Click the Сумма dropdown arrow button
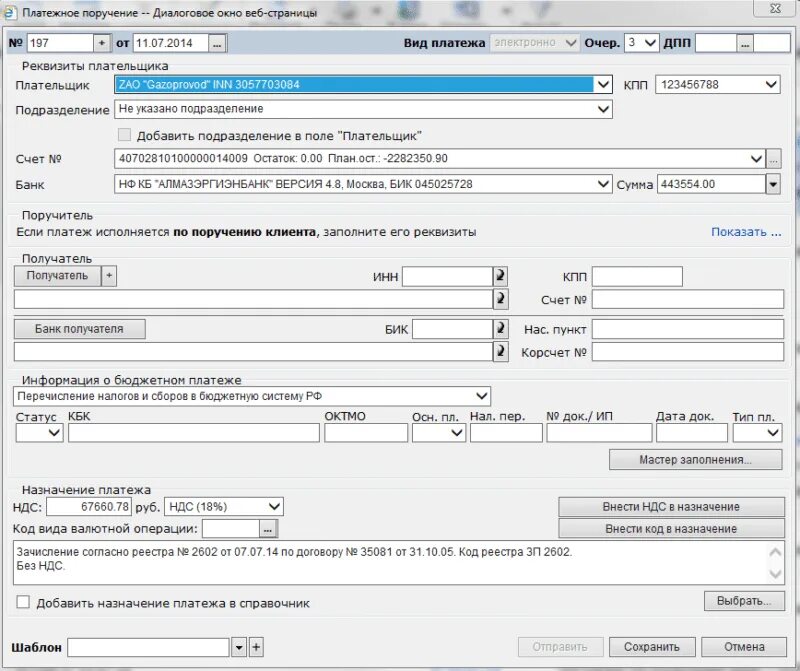Screen dimensions: 800x671 (773, 184)
